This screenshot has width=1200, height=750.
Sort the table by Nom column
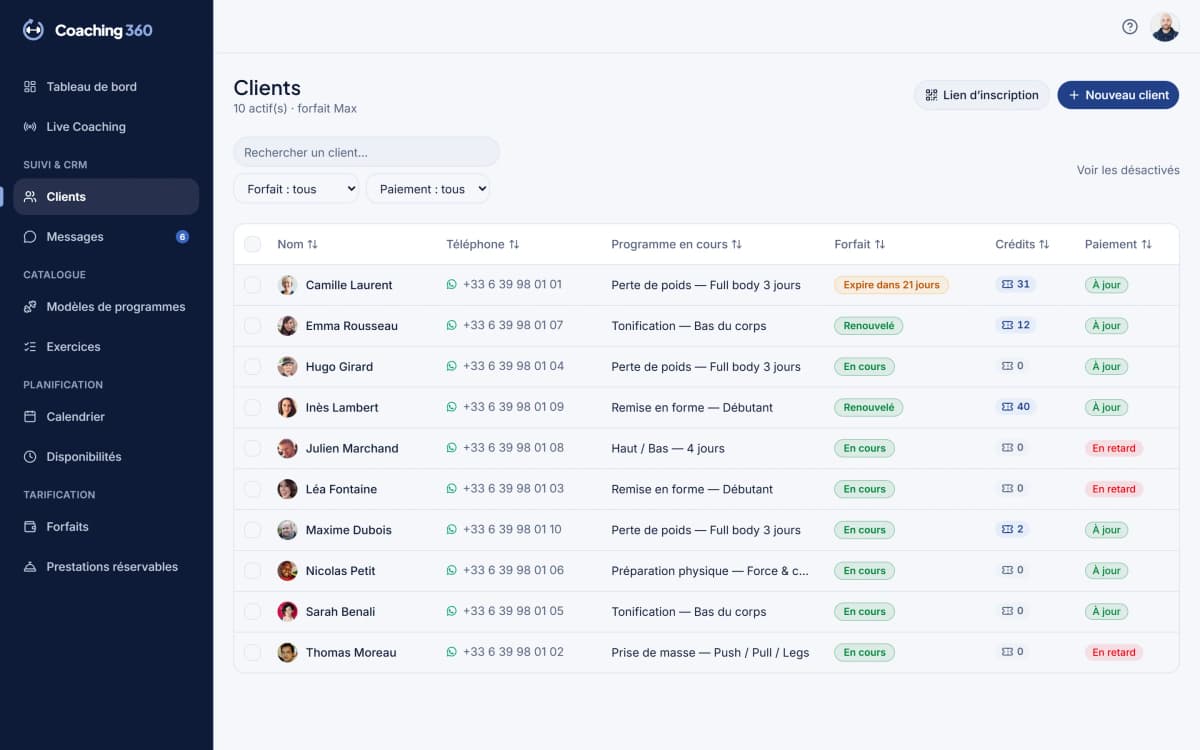297,244
